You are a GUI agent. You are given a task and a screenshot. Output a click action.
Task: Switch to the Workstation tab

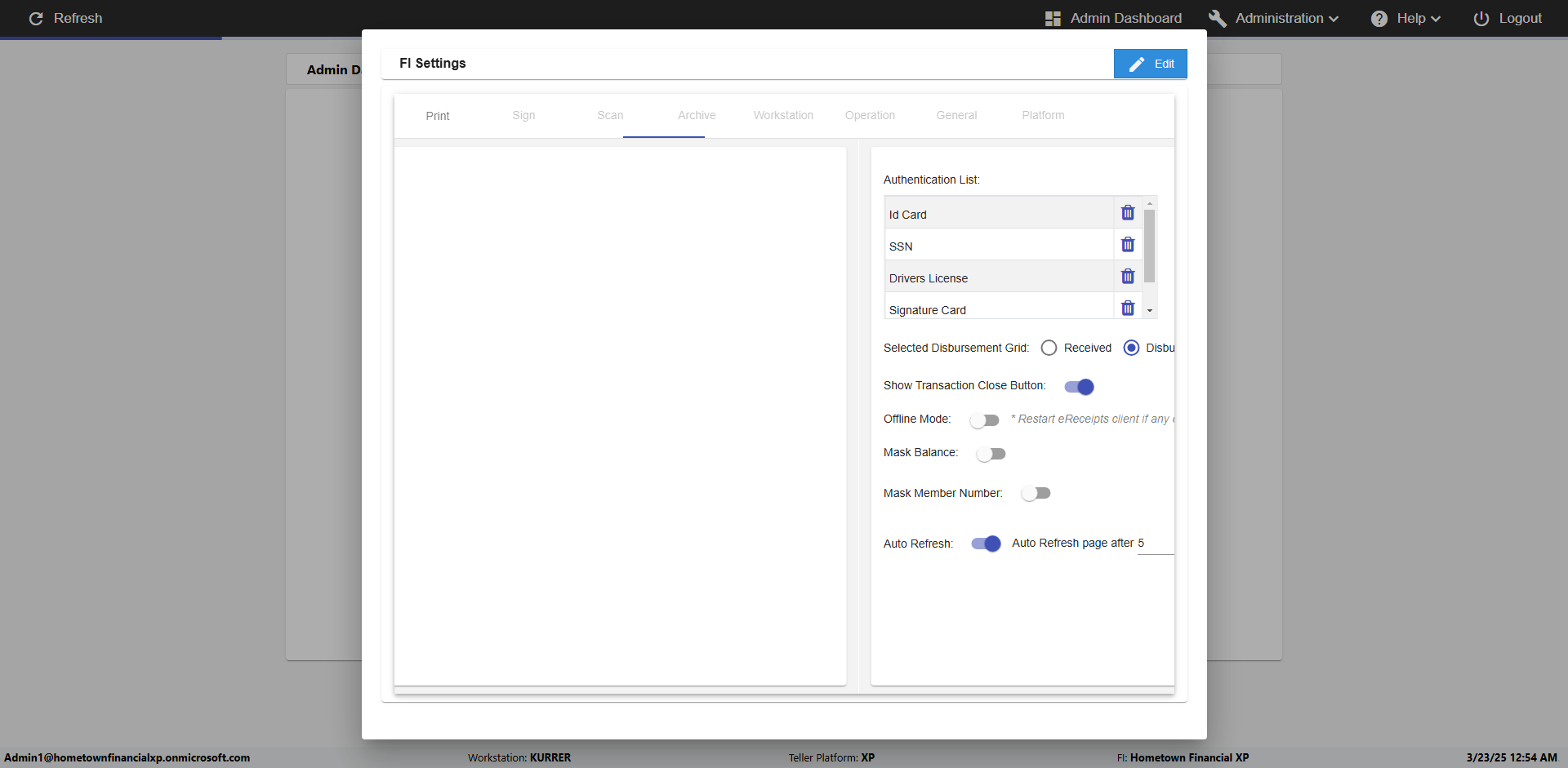coord(783,115)
